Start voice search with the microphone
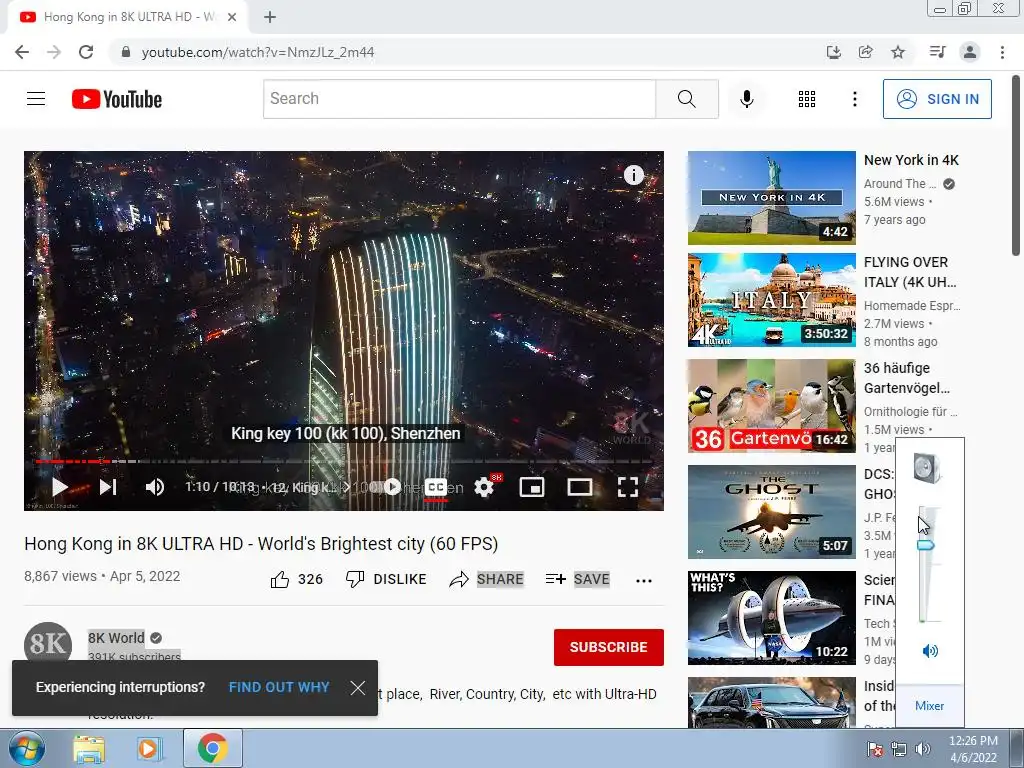The width and height of the screenshot is (1024, 768). [746, 99]
